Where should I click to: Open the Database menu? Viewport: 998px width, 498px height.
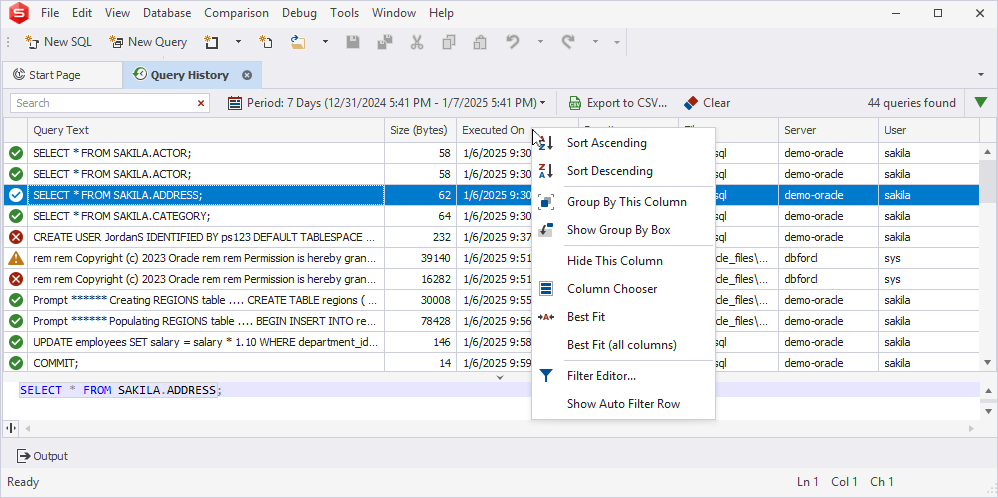pos(167,13)
